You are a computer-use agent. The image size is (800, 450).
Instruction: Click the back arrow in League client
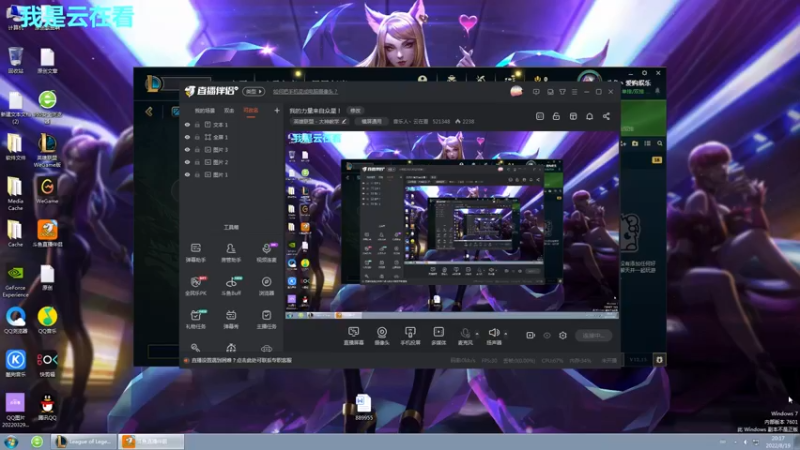point(149,111)
